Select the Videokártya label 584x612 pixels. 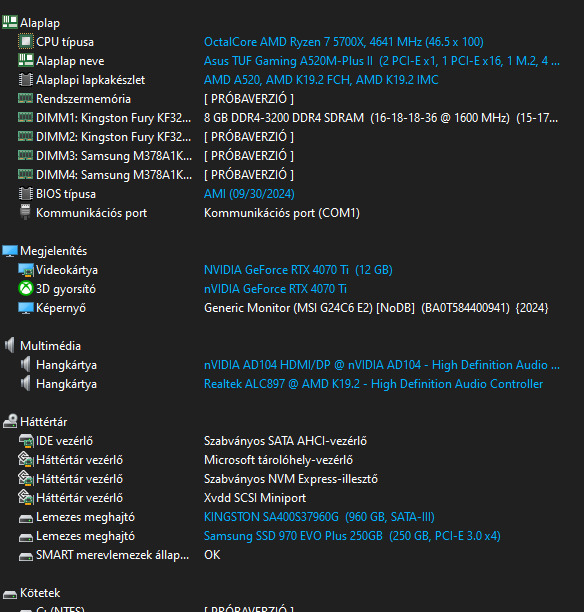tap(67, 270)
